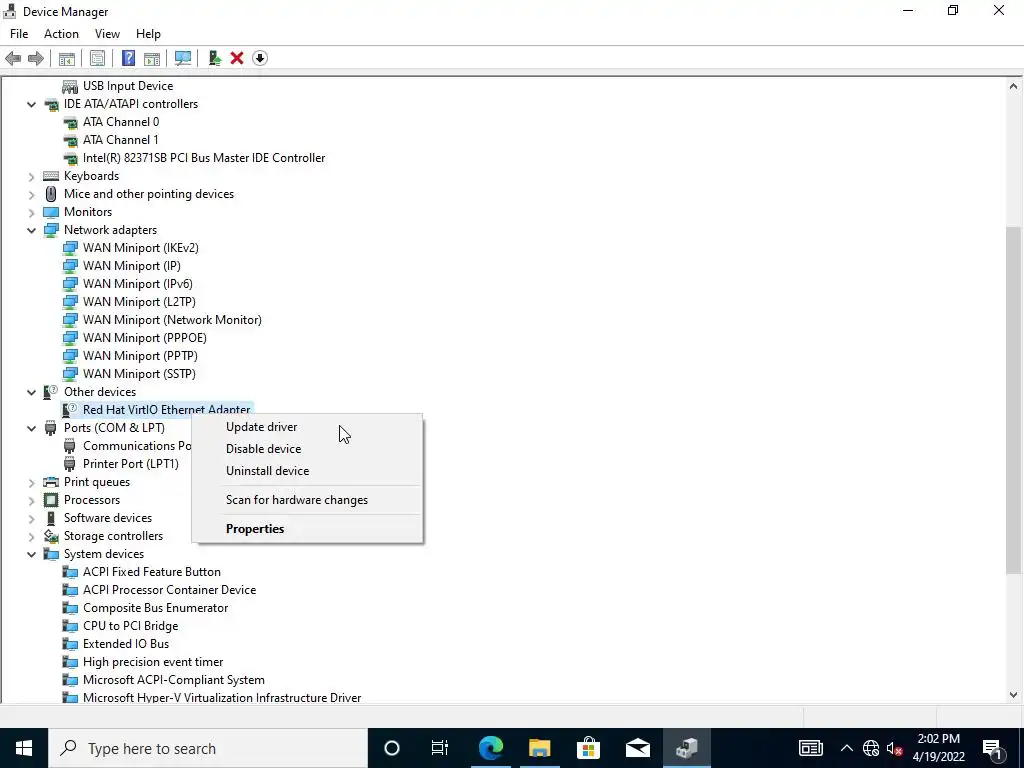The width and height of the screenshot is (1024, 768).
Task: Click the Show/Hide Console Tree icon
Action: click(67, 58)
